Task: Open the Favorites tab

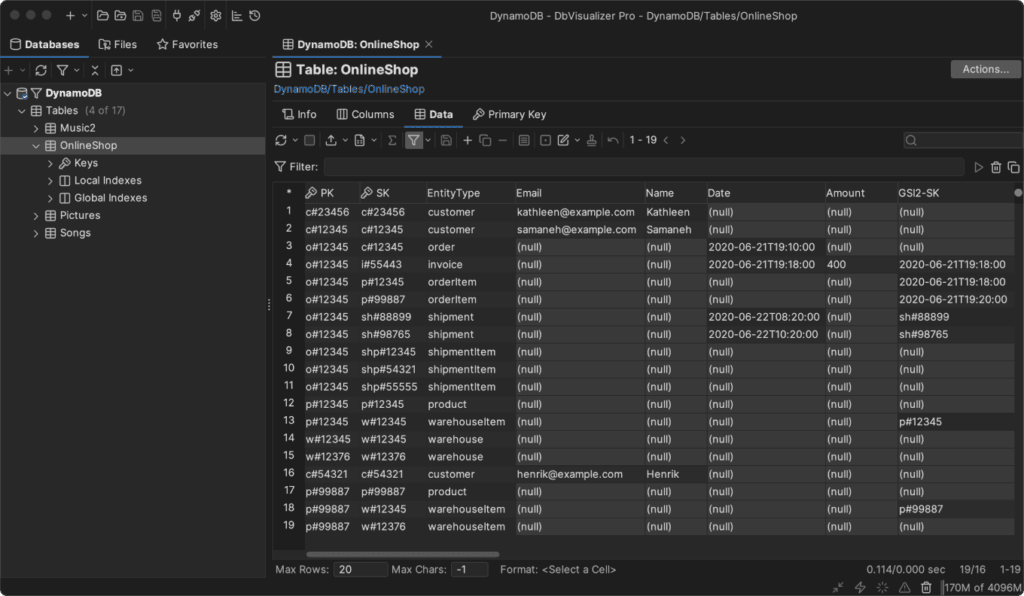Action: 187,45
